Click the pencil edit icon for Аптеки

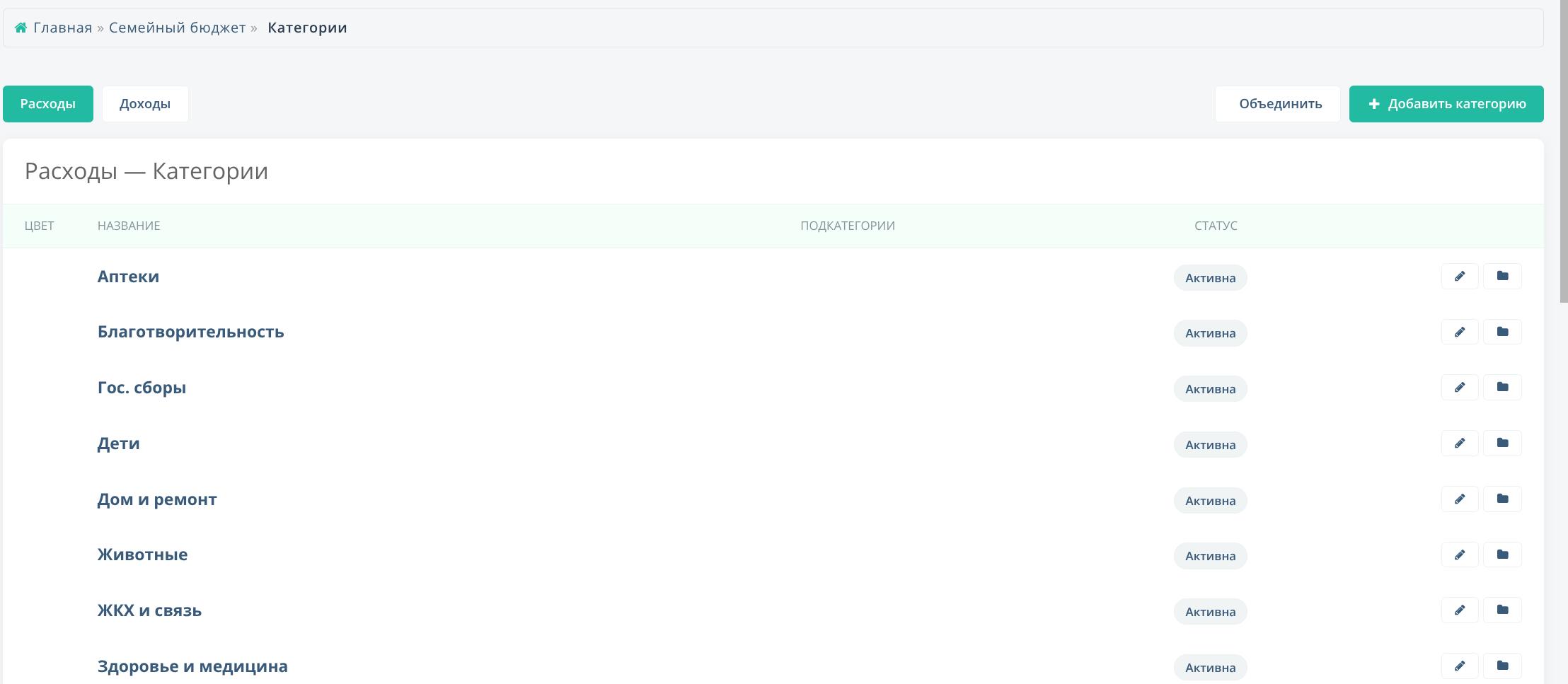[1459, 277]
